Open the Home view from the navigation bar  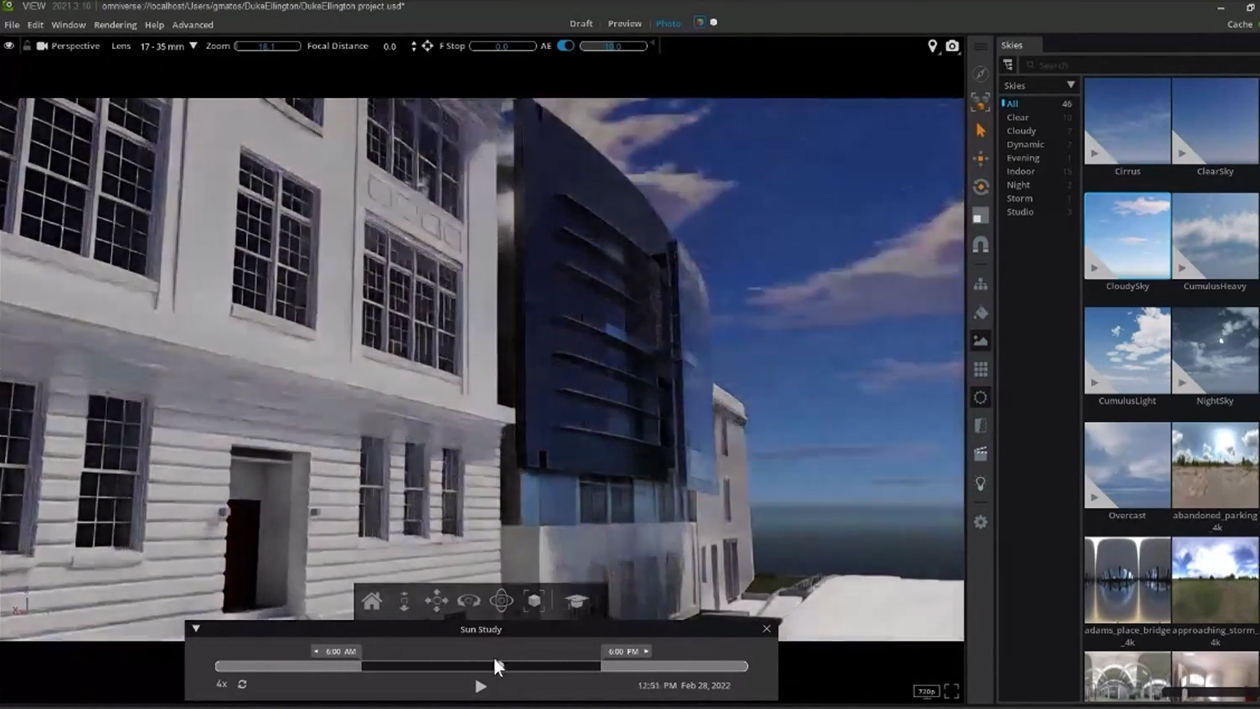[372, 600]
